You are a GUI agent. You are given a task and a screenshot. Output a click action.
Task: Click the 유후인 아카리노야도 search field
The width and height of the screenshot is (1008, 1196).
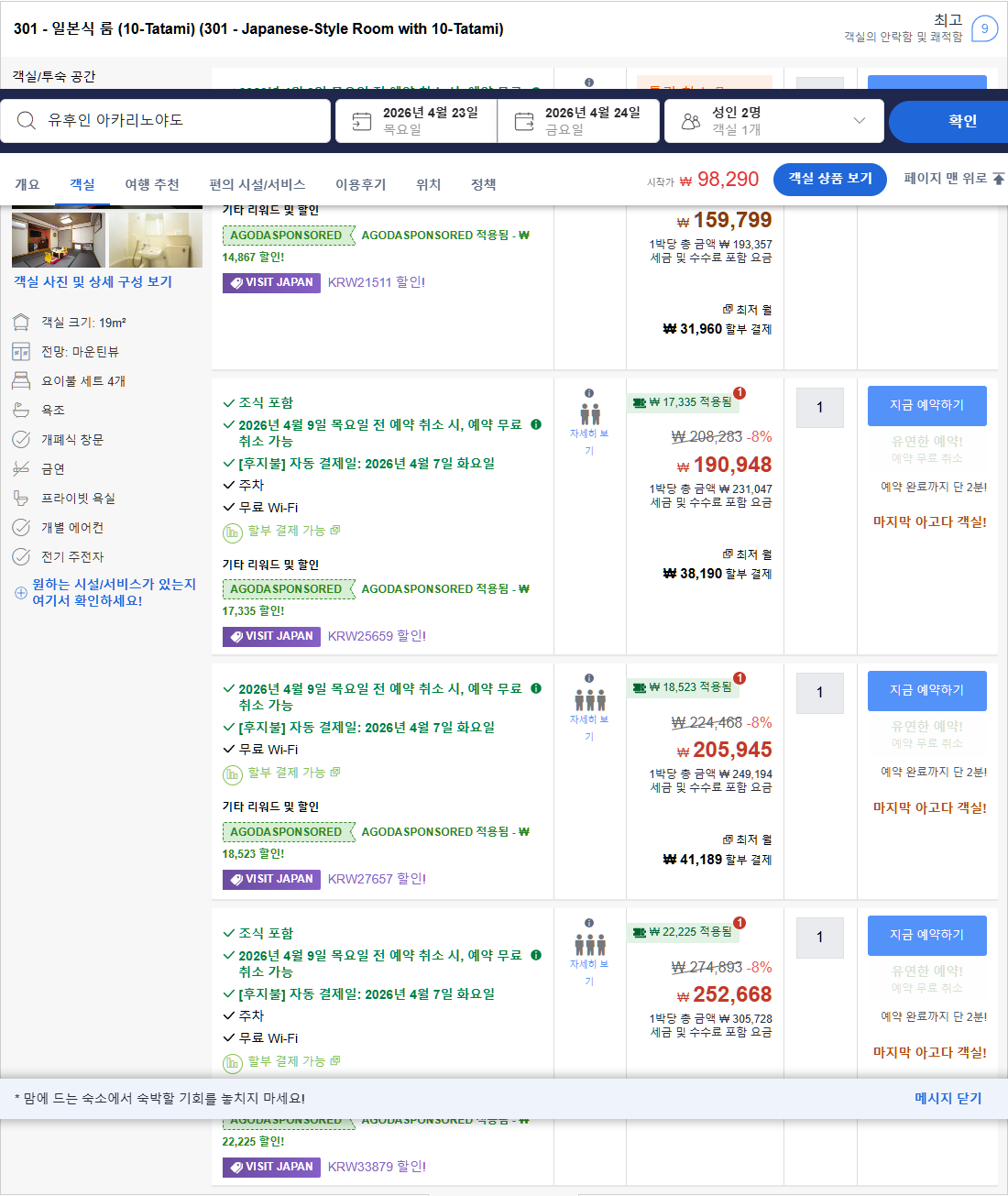(165, 120)
